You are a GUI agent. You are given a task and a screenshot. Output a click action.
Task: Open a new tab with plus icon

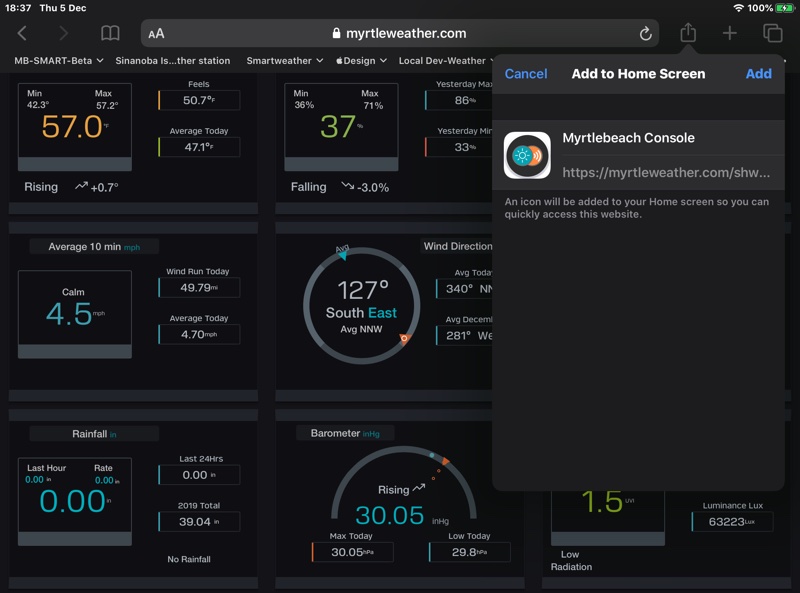point(730,33)
